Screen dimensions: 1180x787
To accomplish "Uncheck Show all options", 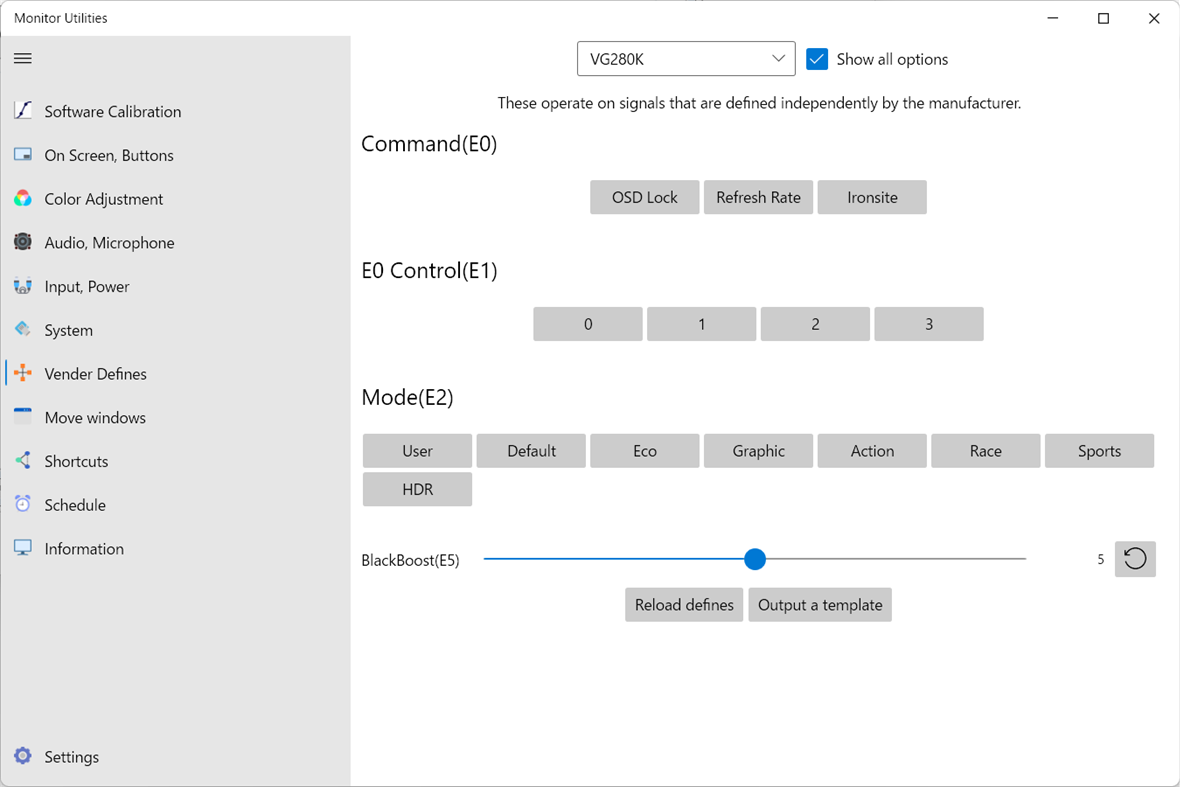I will click(817, 59).
